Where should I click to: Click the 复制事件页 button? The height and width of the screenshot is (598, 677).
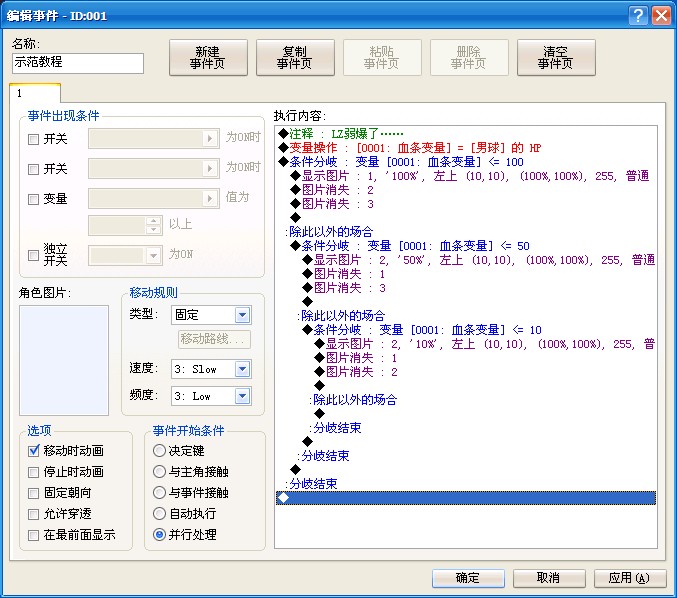pyautogui.click(x=295, y=57)
